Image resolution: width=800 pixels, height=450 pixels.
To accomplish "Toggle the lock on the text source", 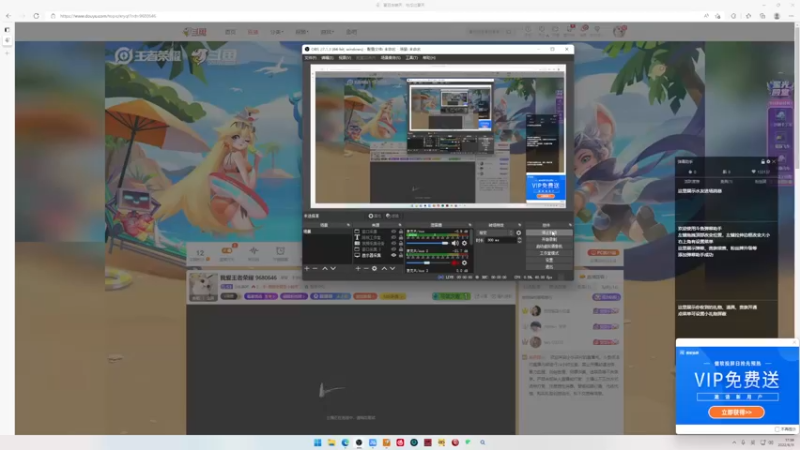I will coord(401,237).
